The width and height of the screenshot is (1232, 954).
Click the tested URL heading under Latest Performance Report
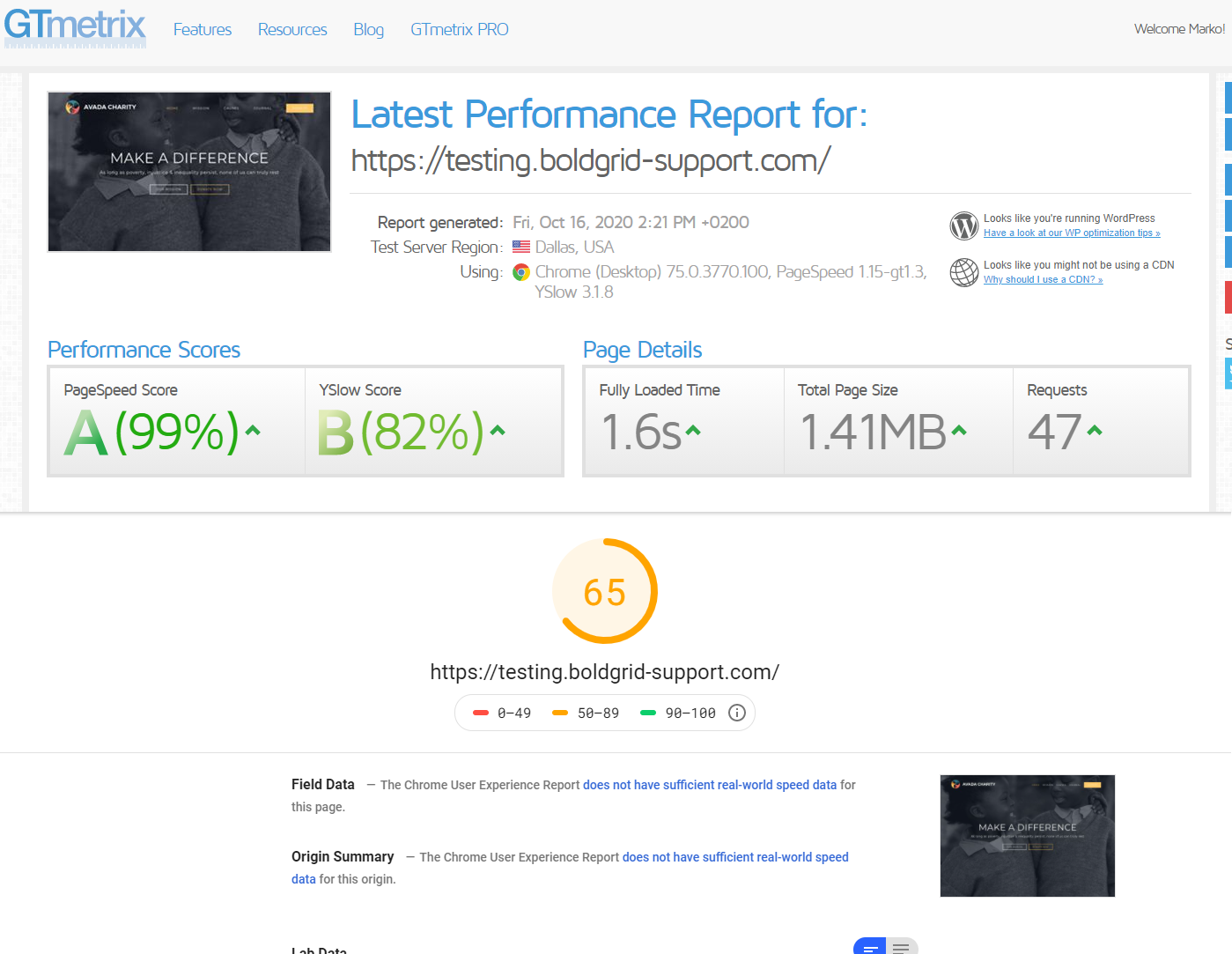point(591,160)
